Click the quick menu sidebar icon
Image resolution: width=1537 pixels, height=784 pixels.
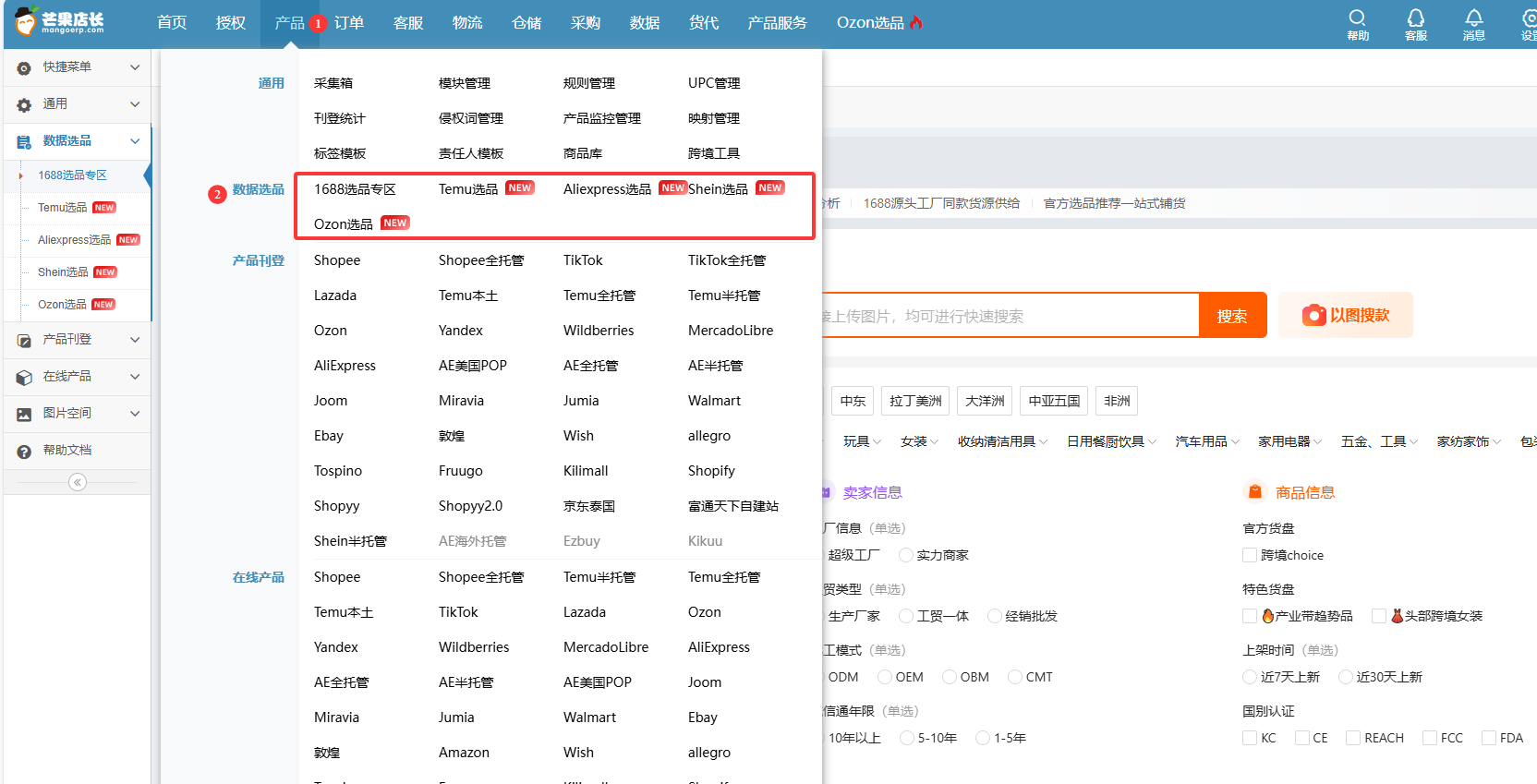24,68
